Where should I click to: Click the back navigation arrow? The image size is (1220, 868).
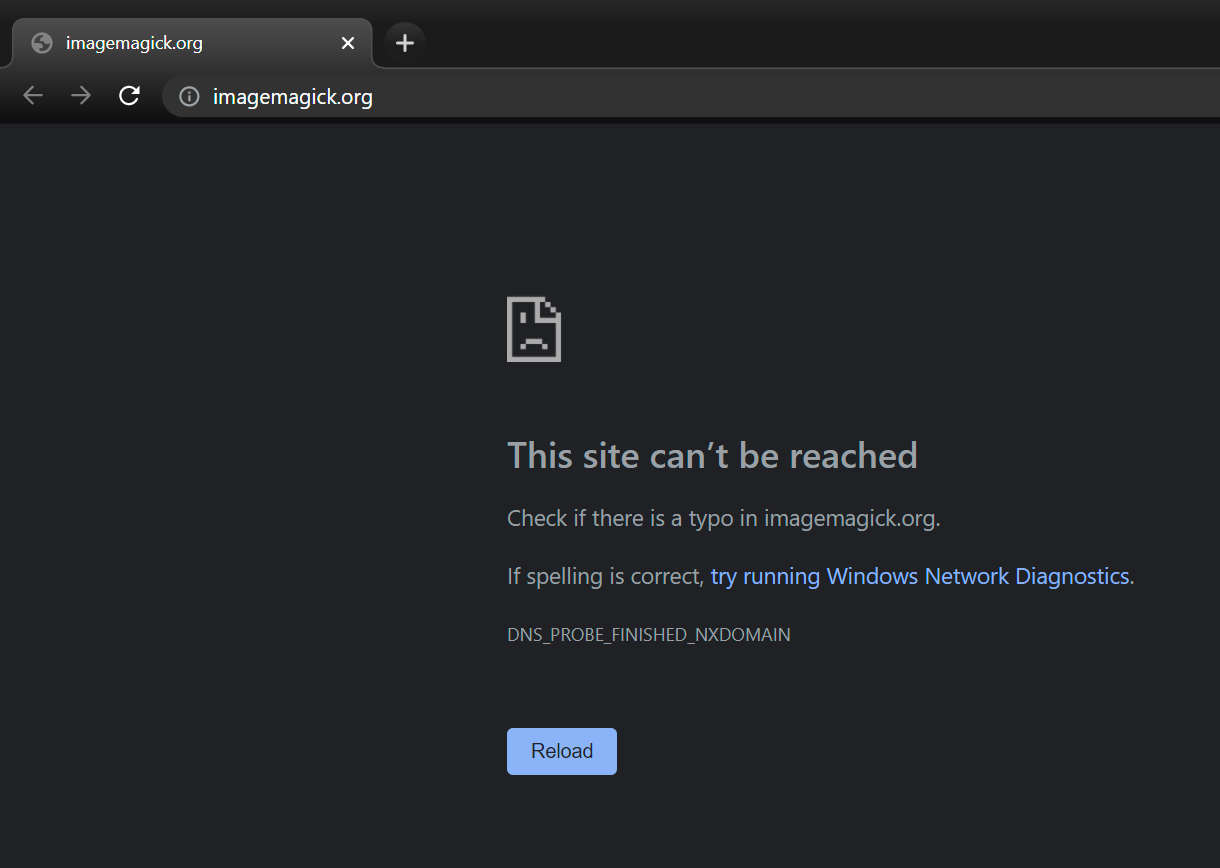32,95
